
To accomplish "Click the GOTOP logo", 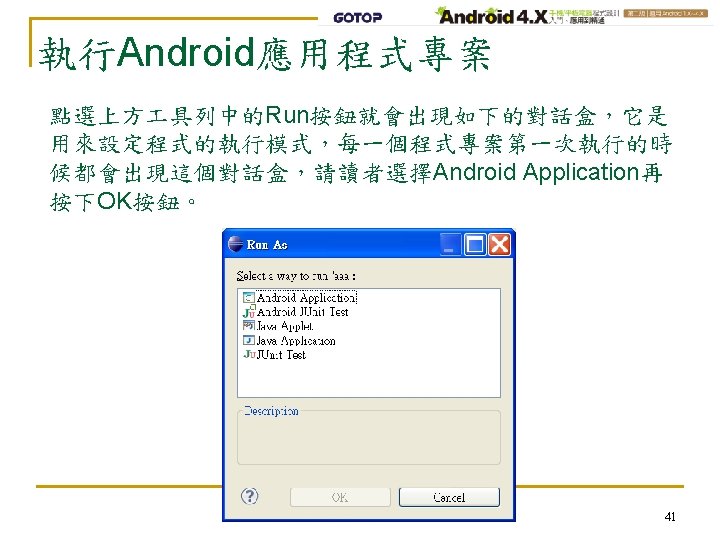I will [358, 17].
